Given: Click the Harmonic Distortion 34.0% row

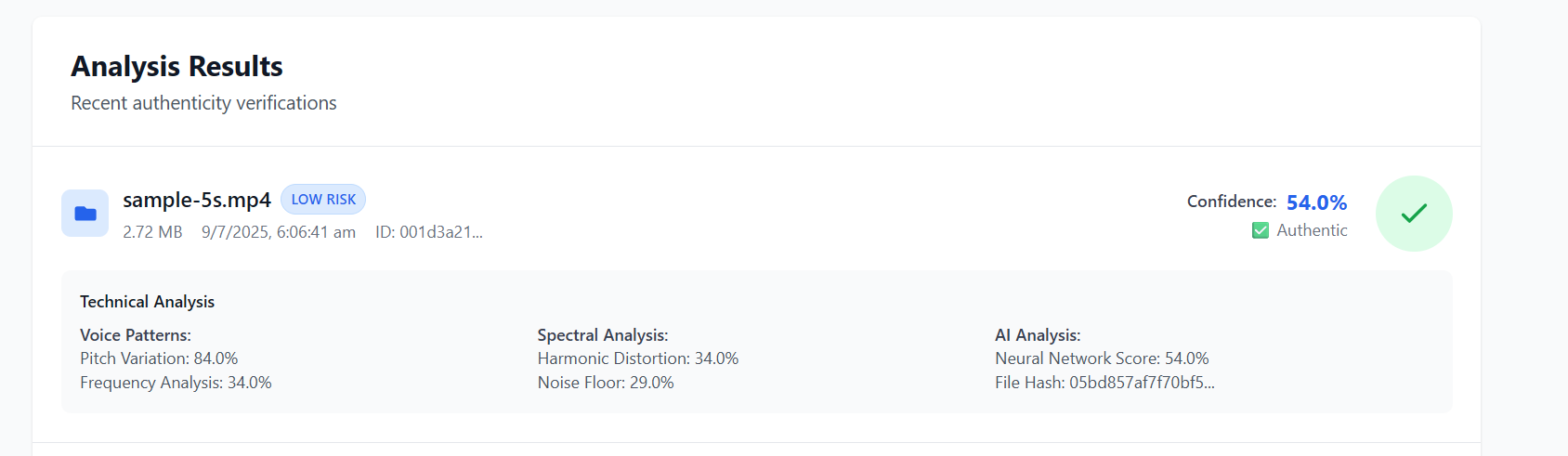Looking at the screenshot, I should pos(638,358).
